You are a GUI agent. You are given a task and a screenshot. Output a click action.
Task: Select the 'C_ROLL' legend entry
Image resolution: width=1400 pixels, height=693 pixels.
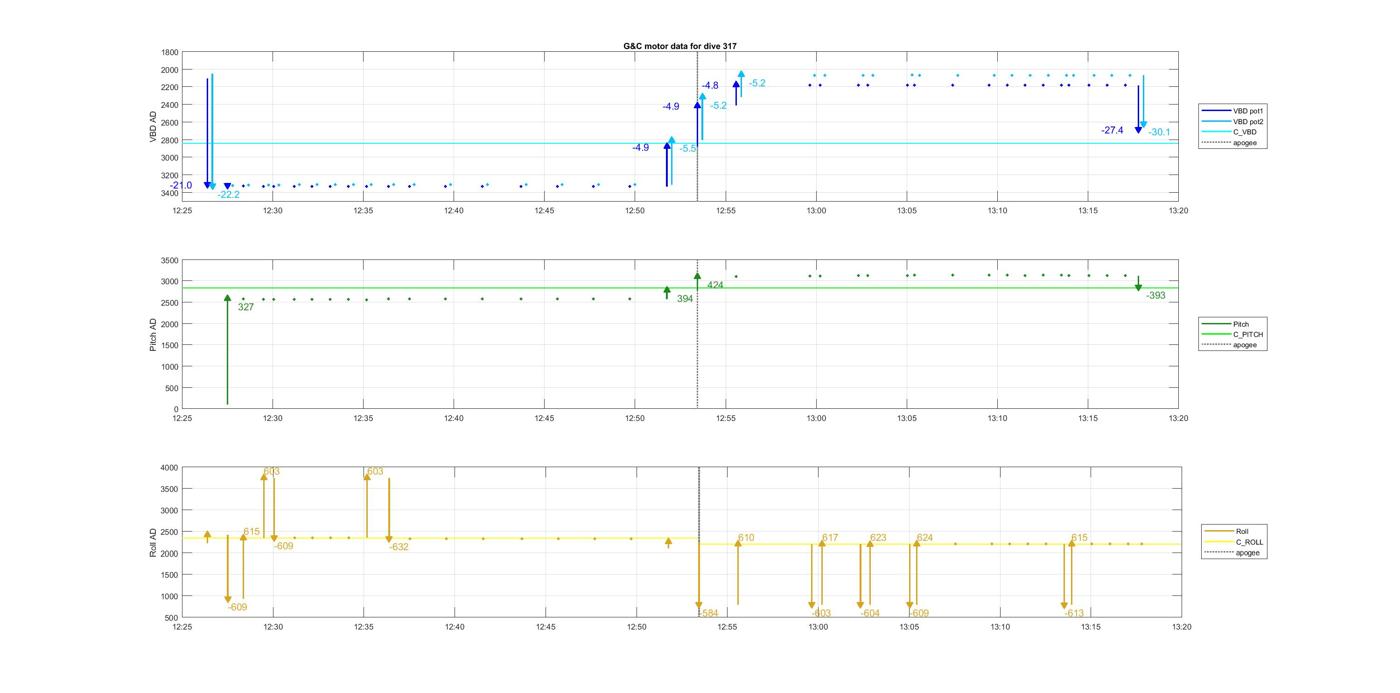(1235, 542)
